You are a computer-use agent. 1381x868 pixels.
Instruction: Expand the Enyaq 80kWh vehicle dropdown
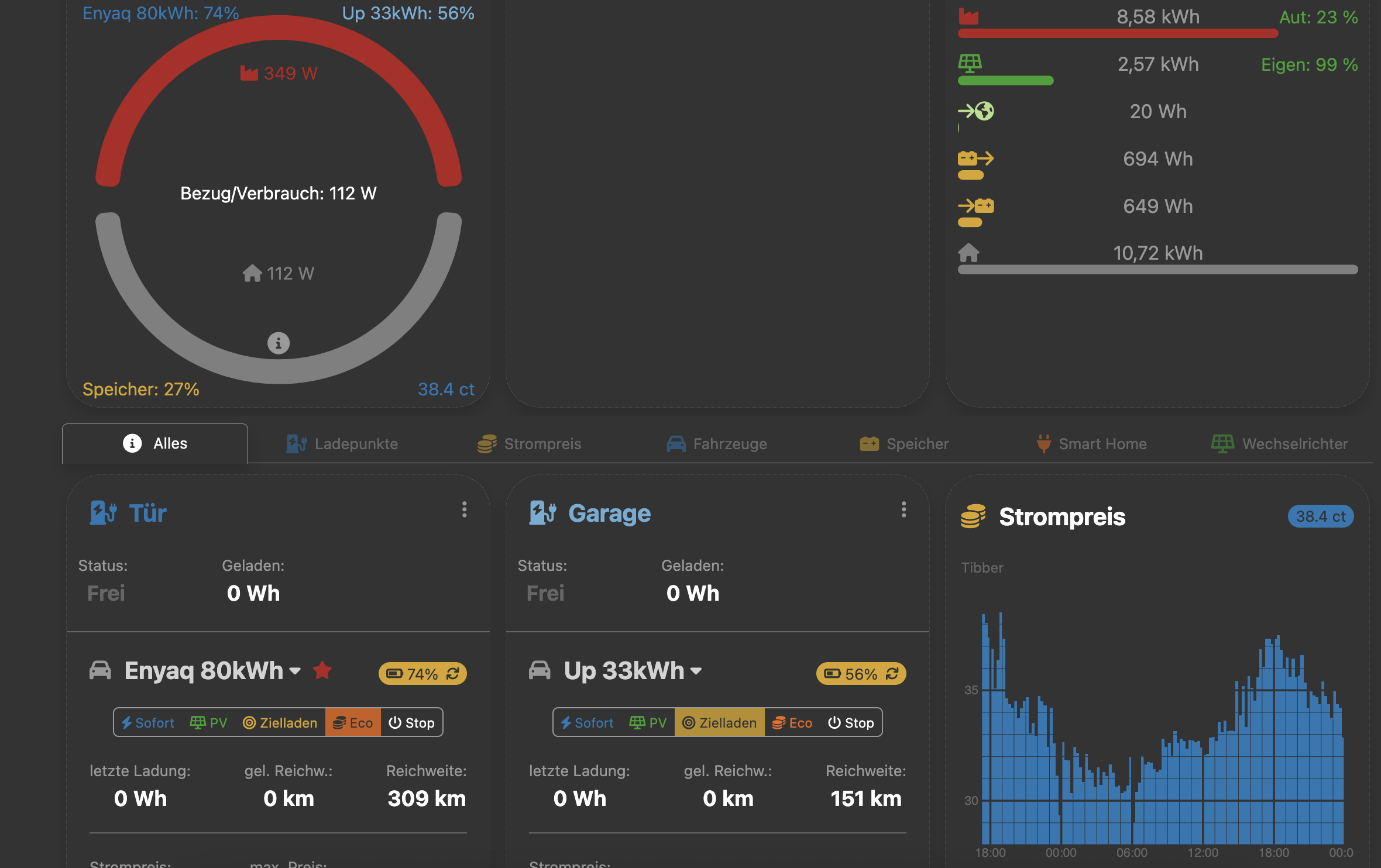point(295,671)
